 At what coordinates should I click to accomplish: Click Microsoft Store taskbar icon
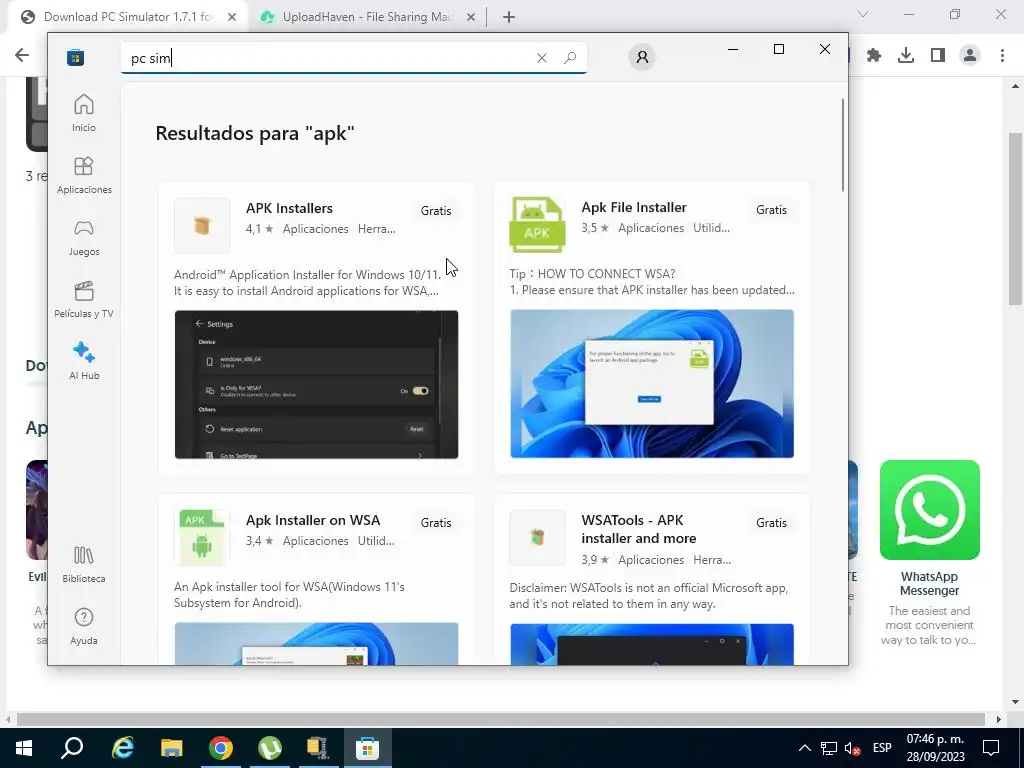[x=367, y=748]
